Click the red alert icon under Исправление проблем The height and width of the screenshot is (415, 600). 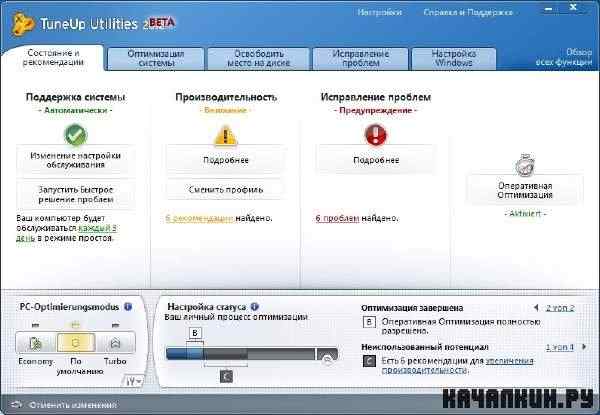pyautogui.click(x=376, y=135)
